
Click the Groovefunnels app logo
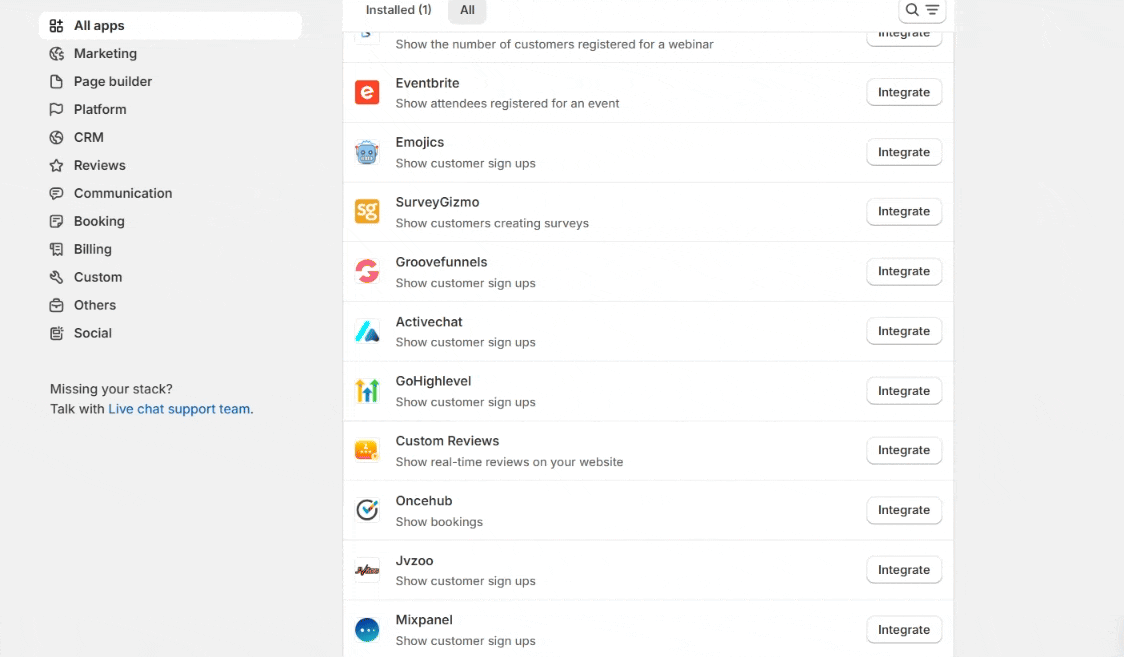click(367, 272)
